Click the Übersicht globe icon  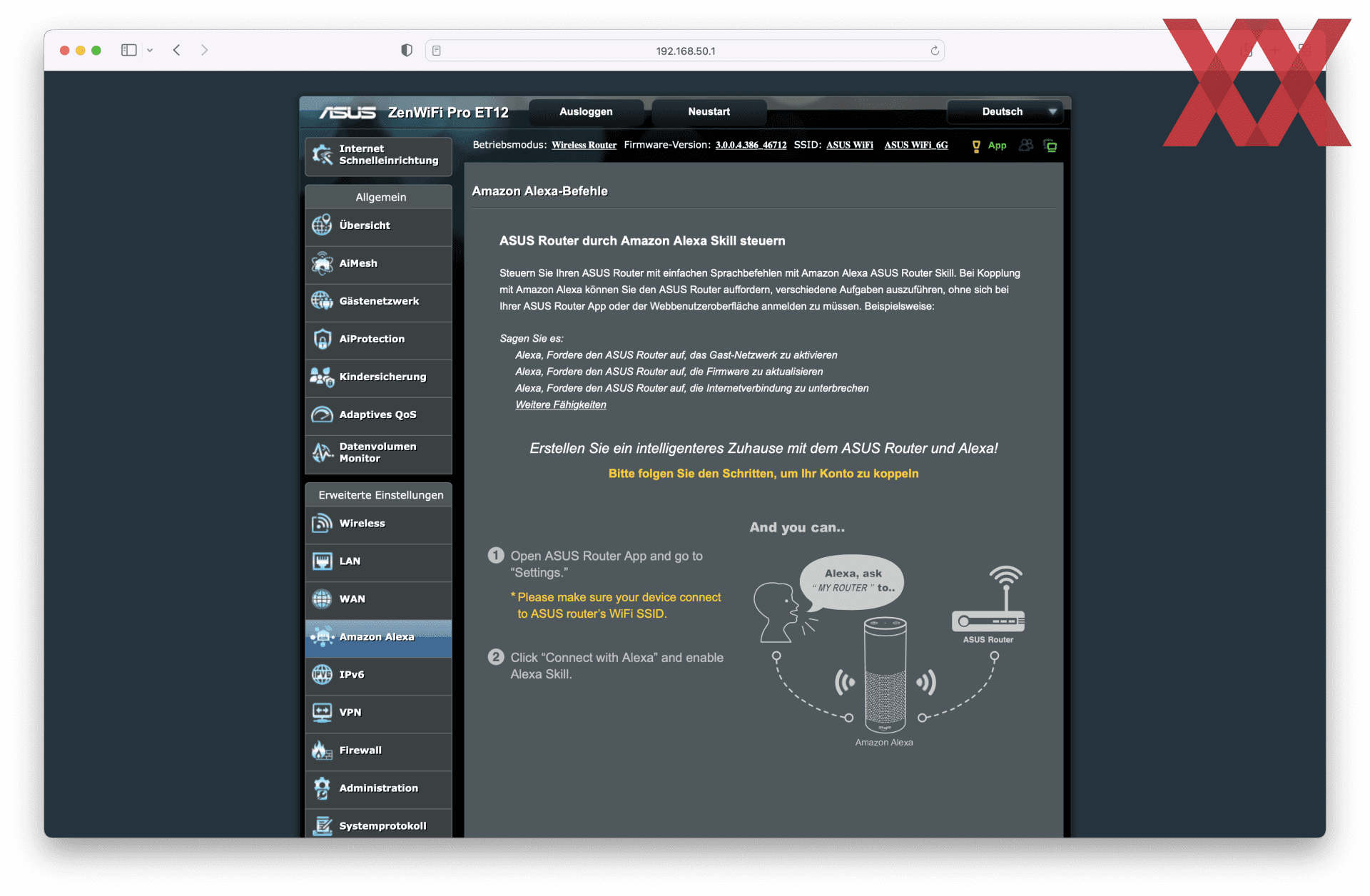coord(322,225)
